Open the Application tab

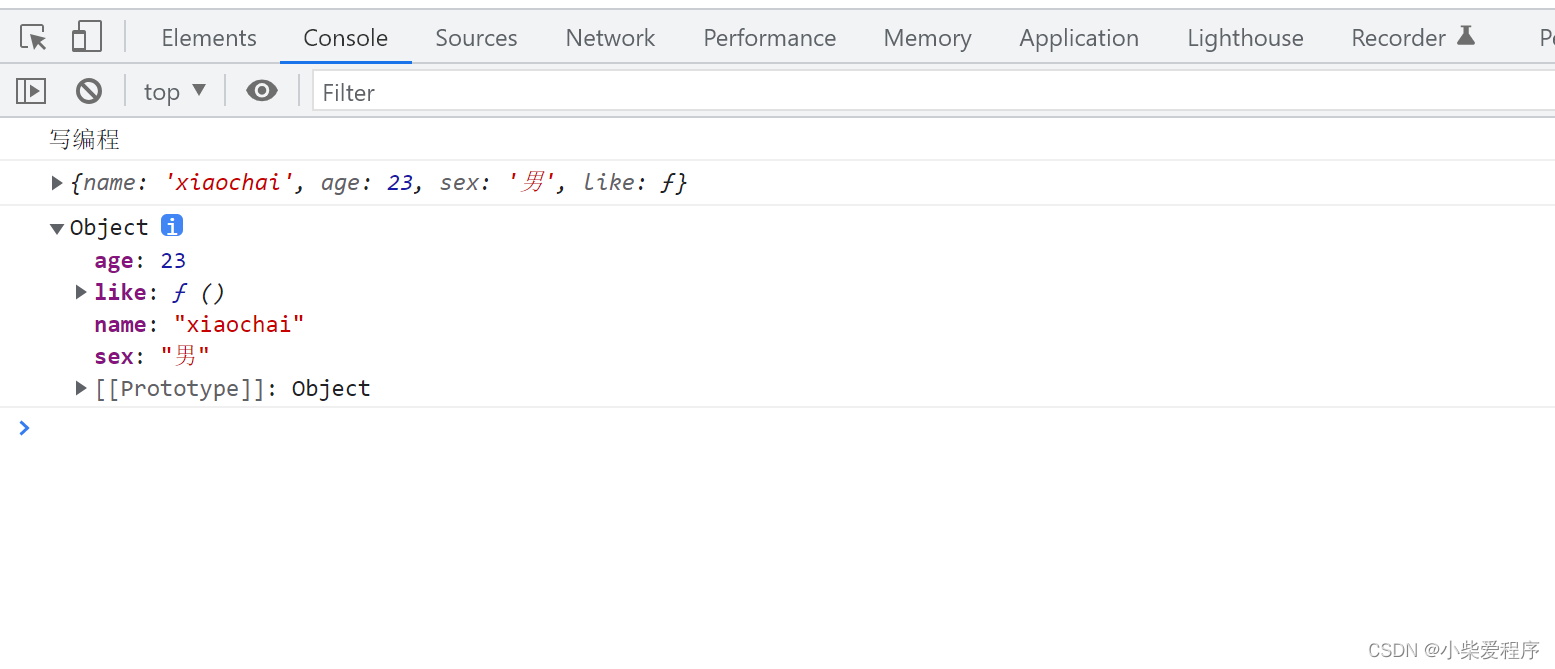(x=1079, y=38)
